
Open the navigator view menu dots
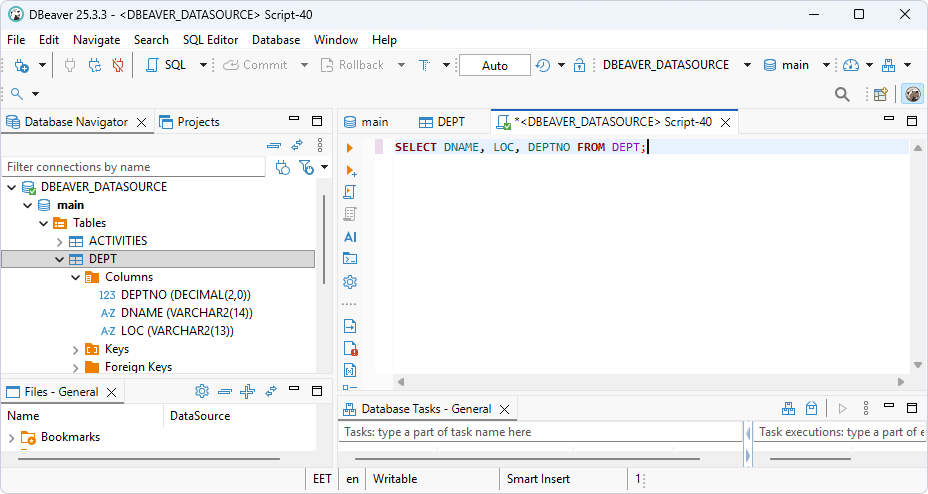pos(320,145)
